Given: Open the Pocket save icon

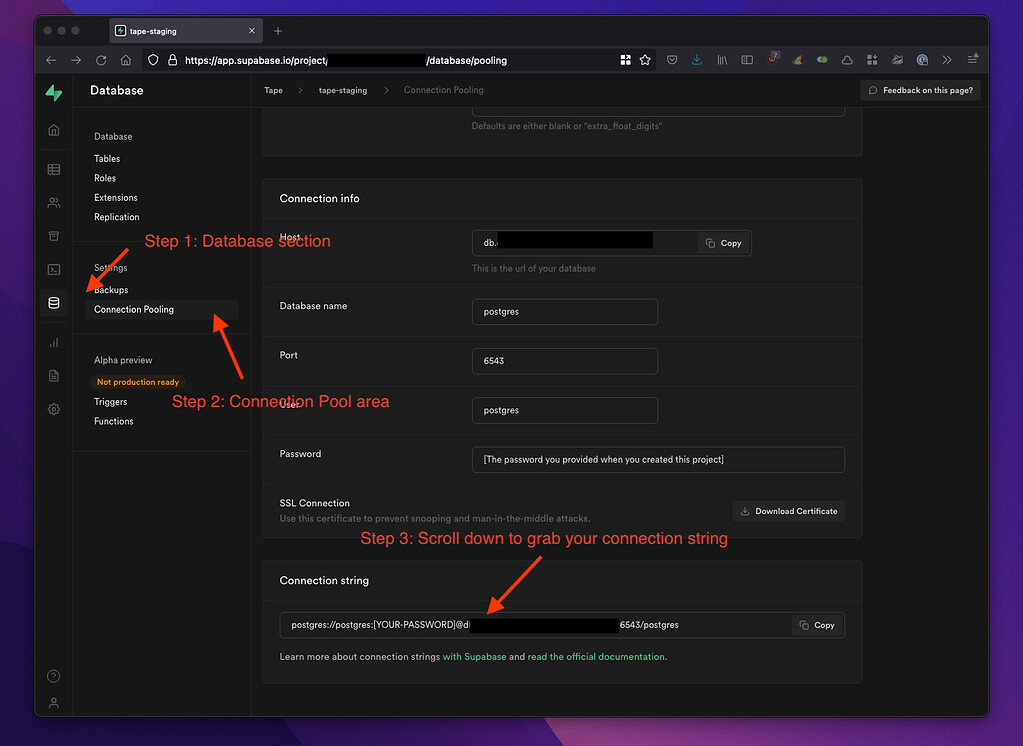Looking at the screenshot, I should 672,60.
